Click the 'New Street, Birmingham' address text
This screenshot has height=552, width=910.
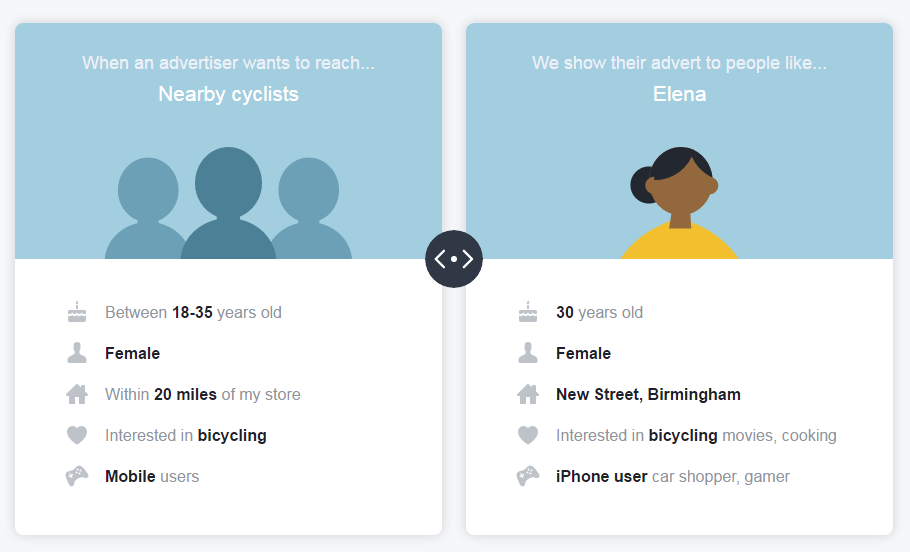click(648, 394)
